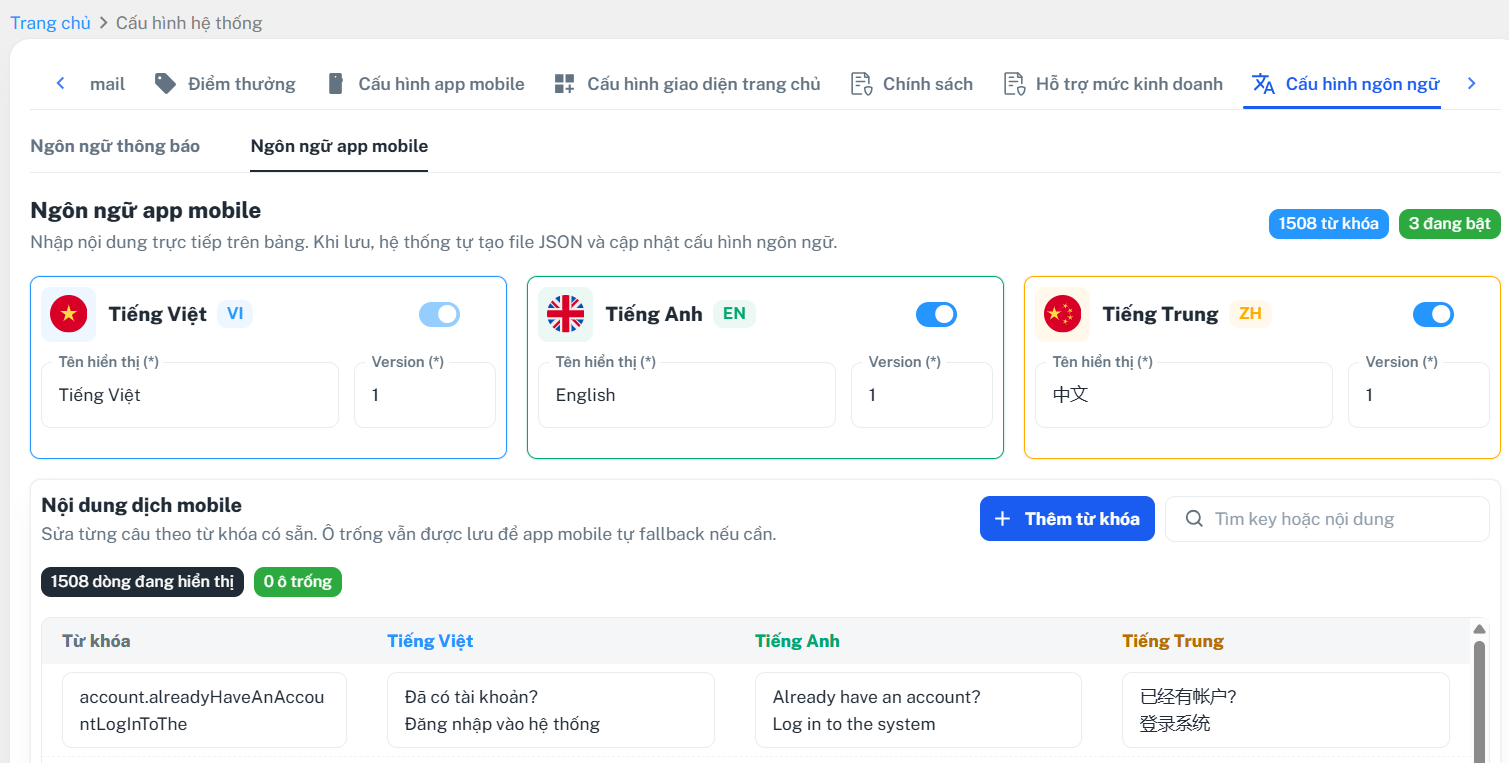Open the Ngôn ngữ app mobile tab

point(339,146)
